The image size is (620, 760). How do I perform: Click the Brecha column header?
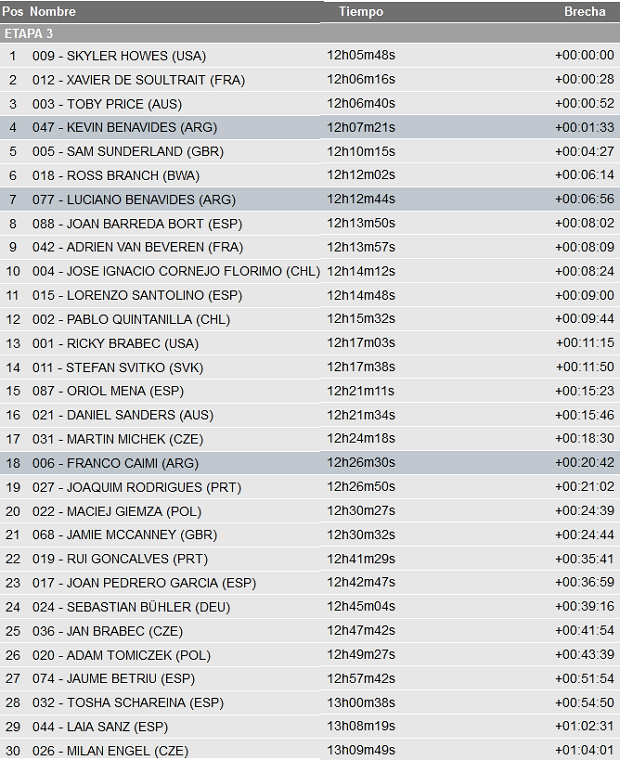584,12
